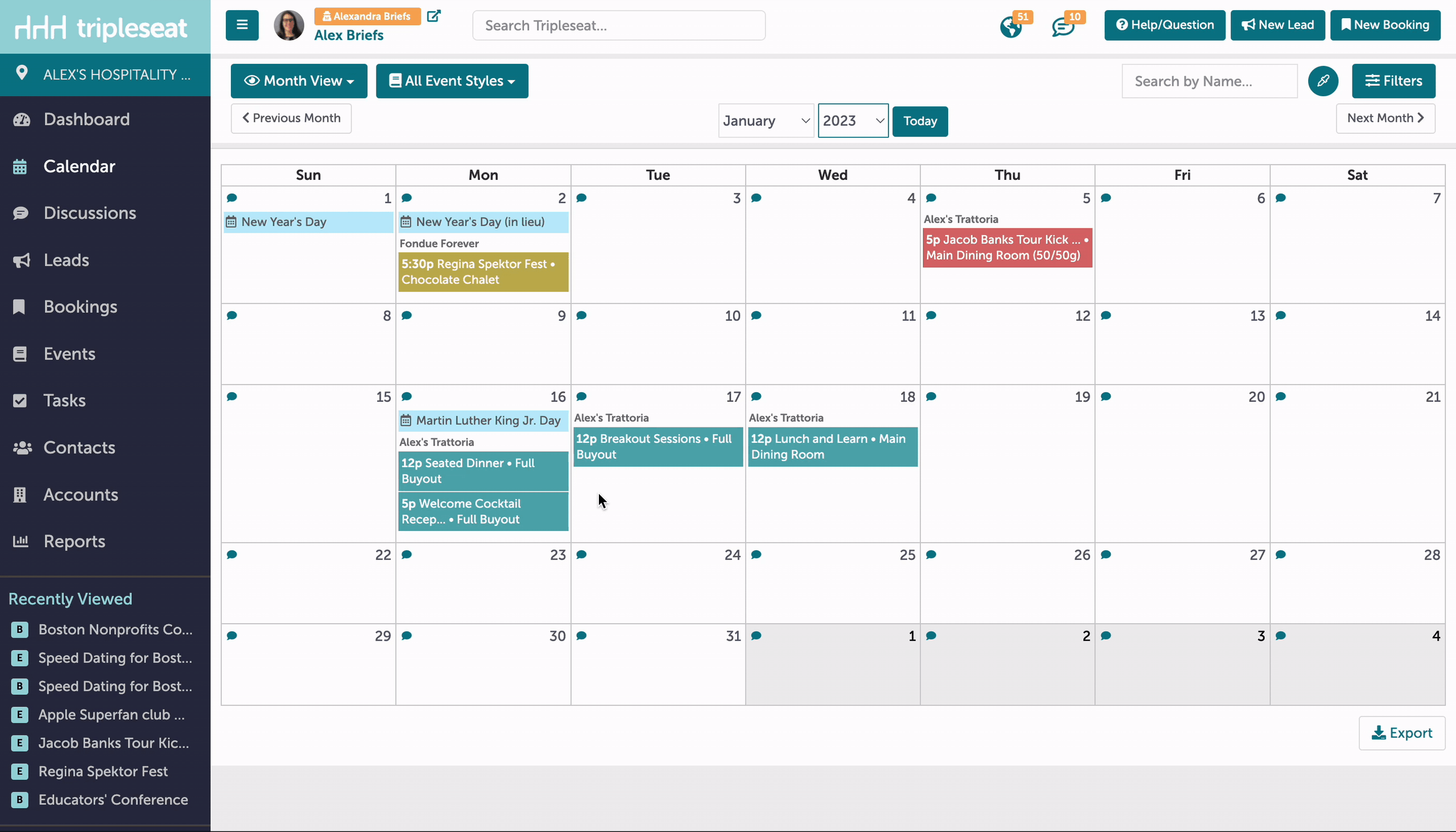Open the Alex Briefs profile link
This screenshot has width=1456, height=832.
[x=348, y=35]
